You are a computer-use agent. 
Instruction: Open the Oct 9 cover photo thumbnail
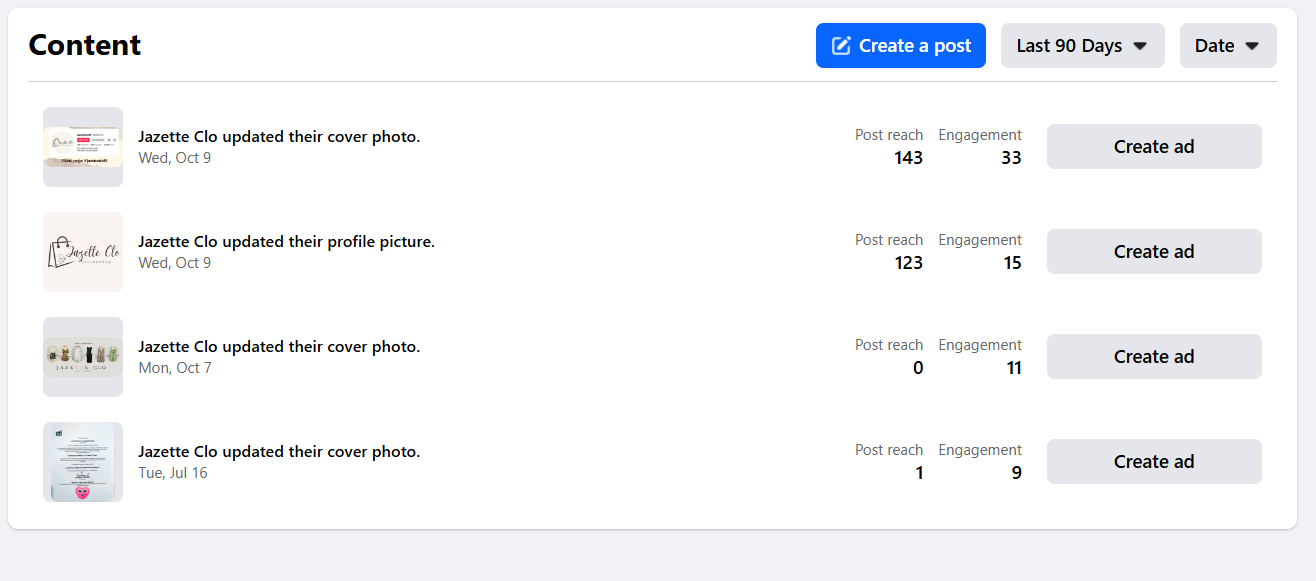(x=83, y=146)
